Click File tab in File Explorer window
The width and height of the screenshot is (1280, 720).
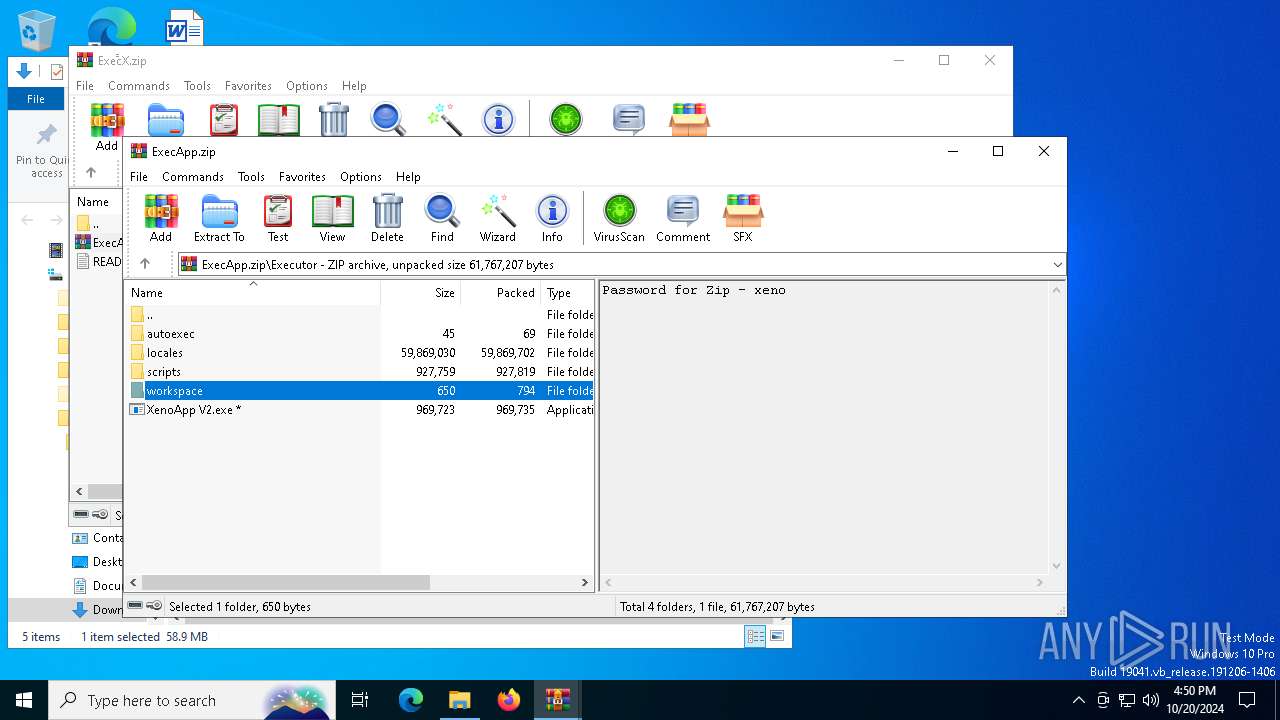pos(36,99)
